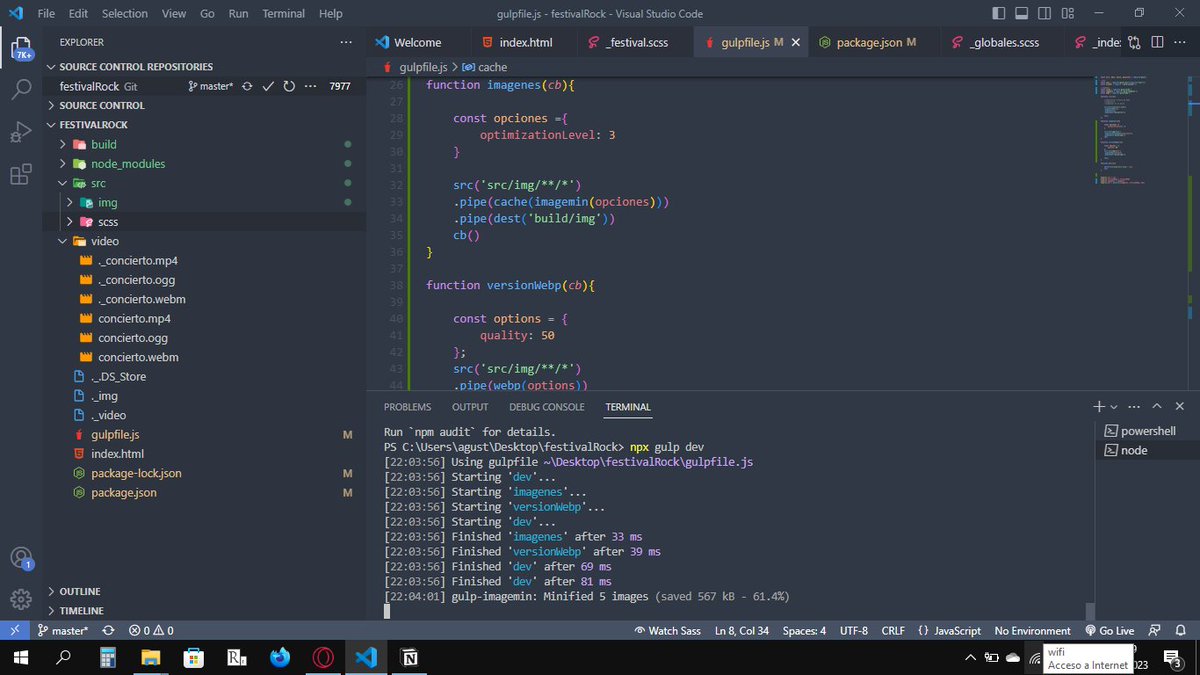Click Explorer views and more actions ellipsis
1200x675 pixels.
pyautogui.click(x=346, y=42)
